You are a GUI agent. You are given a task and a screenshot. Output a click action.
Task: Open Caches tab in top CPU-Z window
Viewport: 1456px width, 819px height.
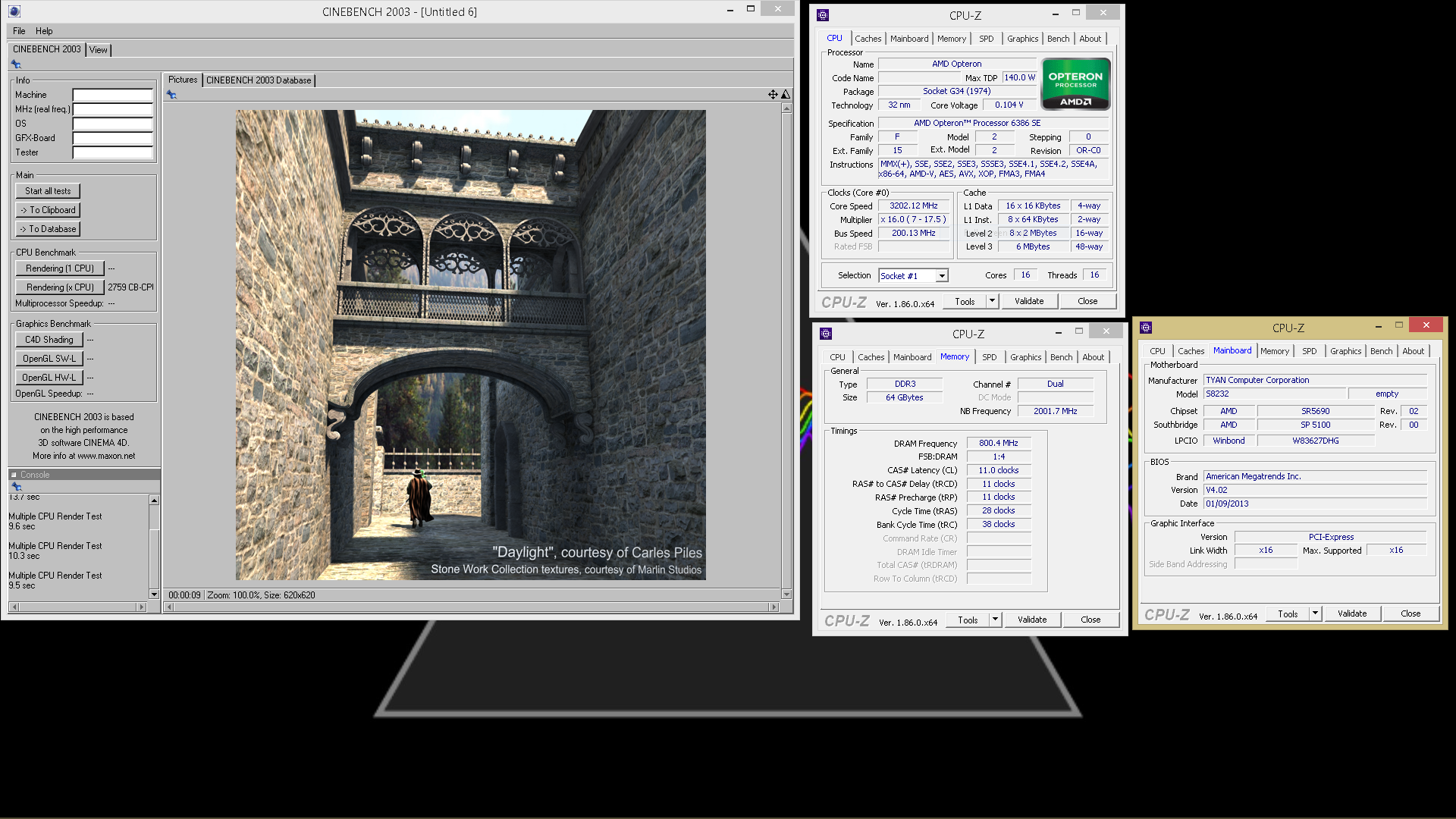click(x=868, y=39)
